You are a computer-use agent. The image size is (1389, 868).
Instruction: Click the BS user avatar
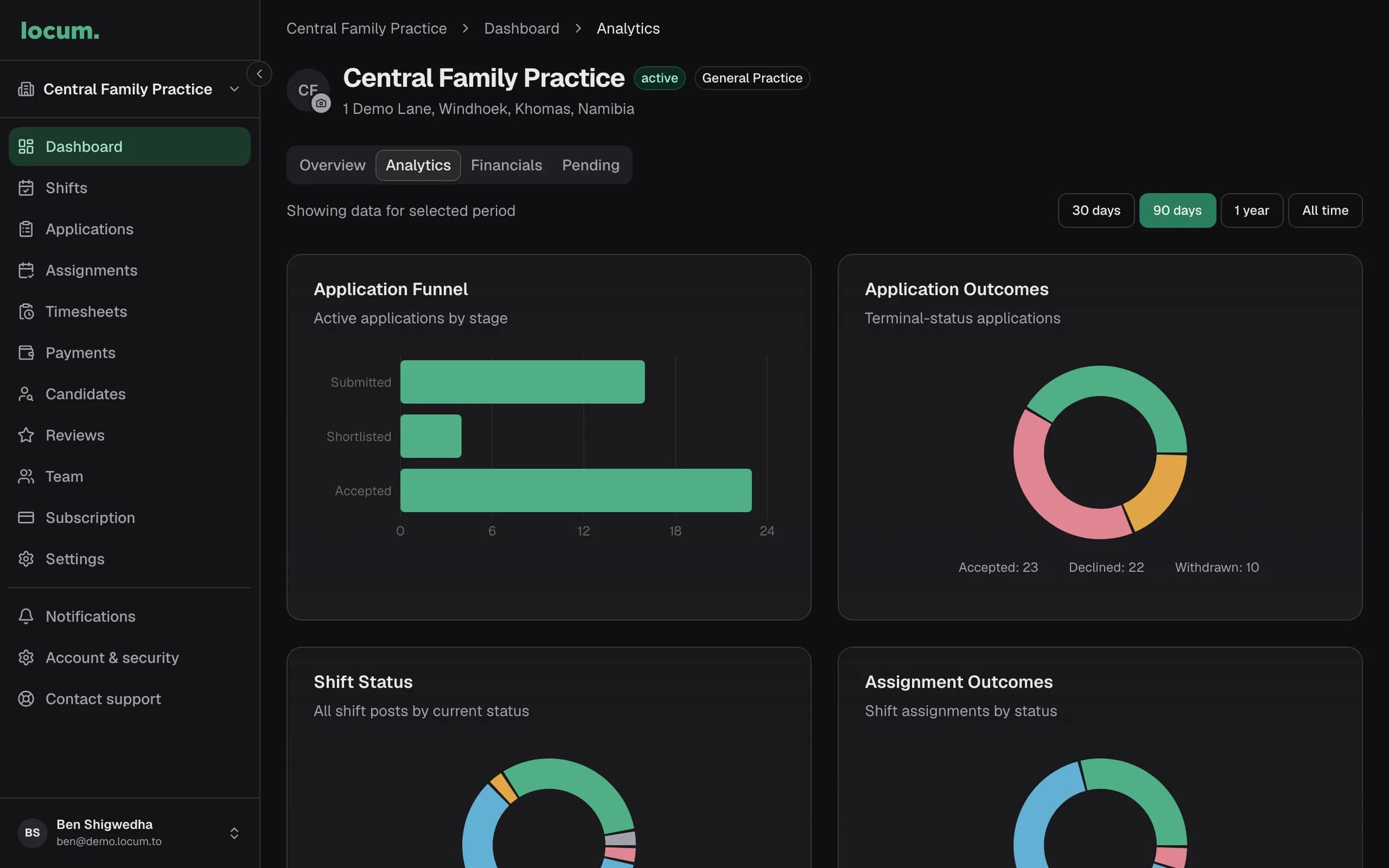point(32,833)
